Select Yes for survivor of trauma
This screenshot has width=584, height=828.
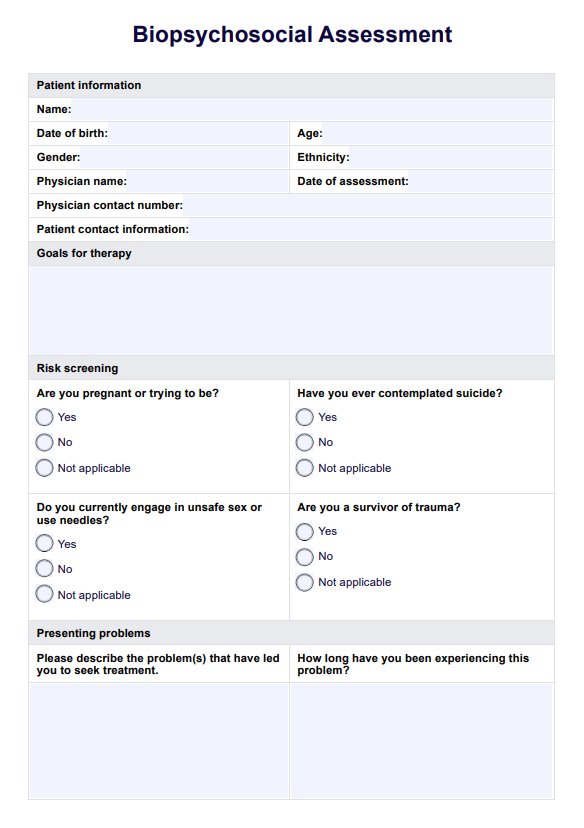pyautogui.click(x=305, y=531)
